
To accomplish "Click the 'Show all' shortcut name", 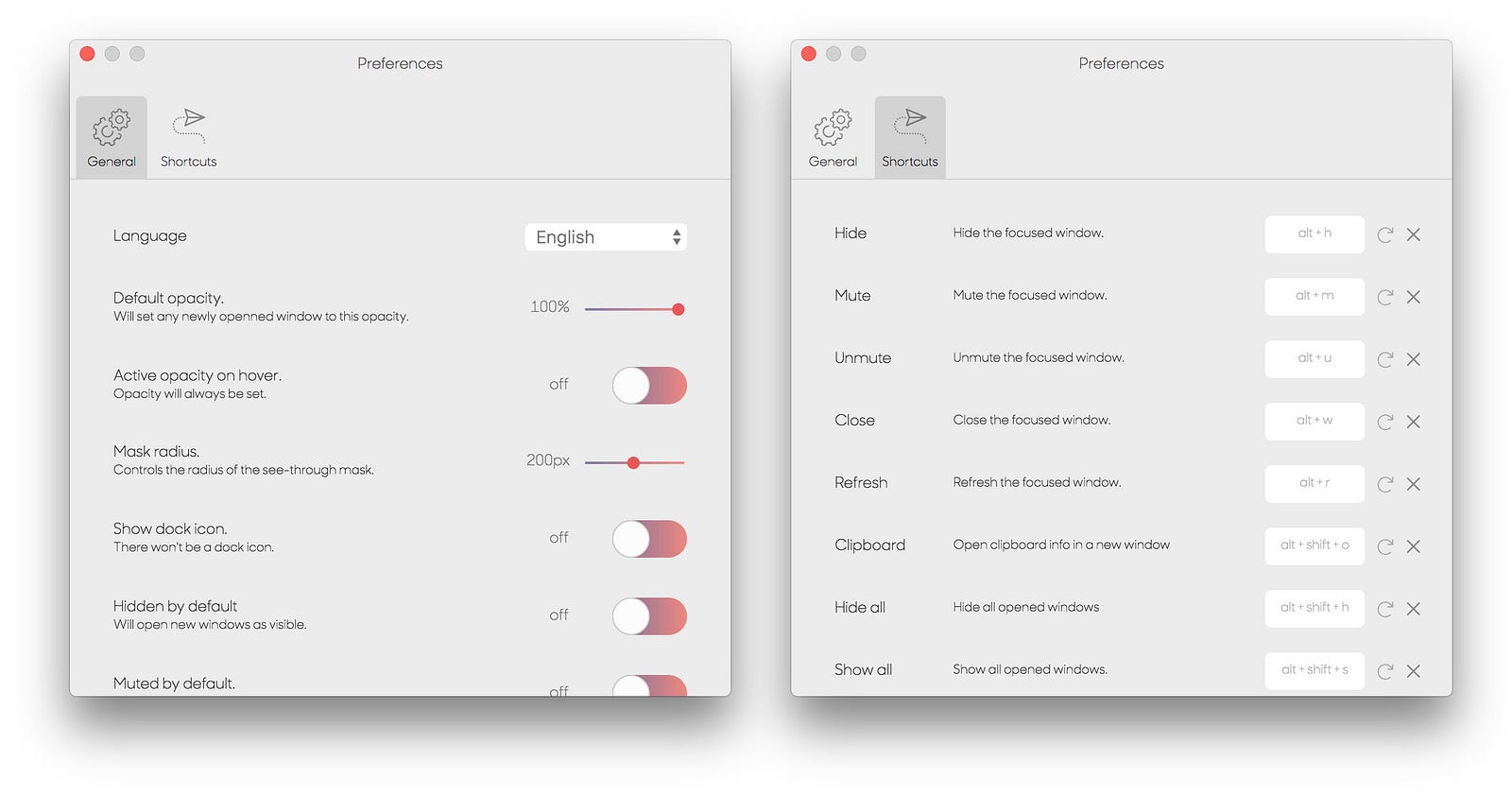I will coord(863,669).
